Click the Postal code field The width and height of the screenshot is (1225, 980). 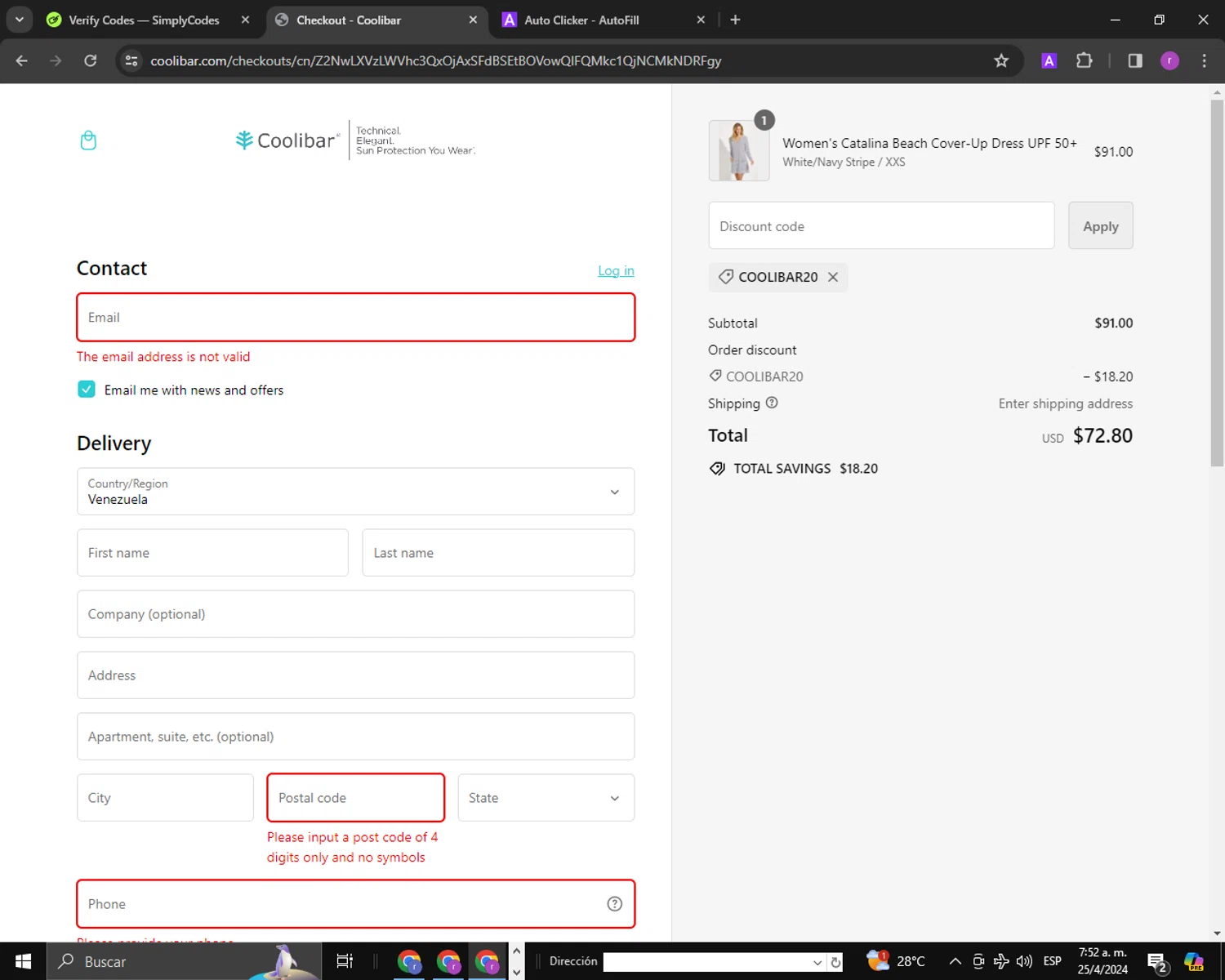[355, 798]
